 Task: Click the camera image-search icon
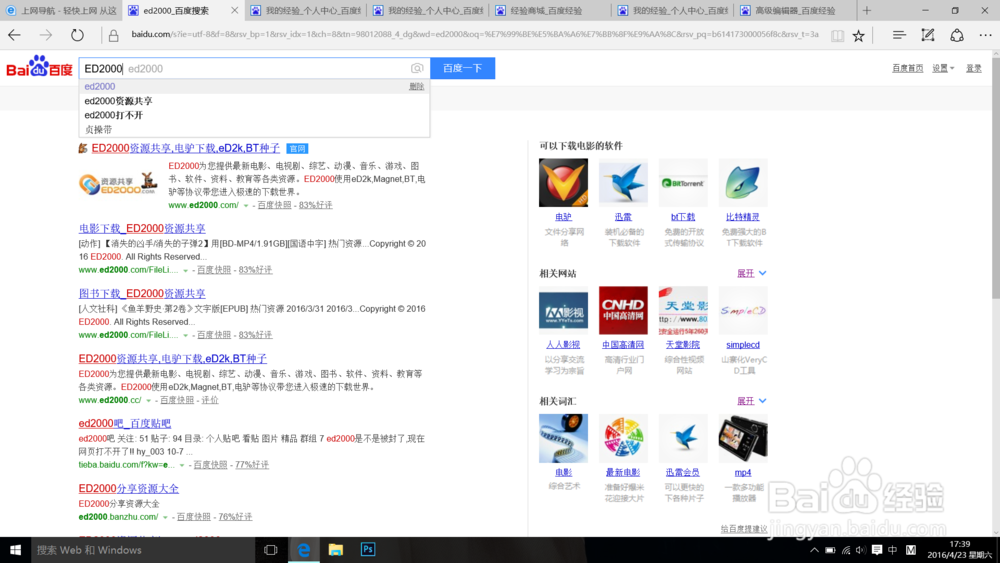pos(417,68)
